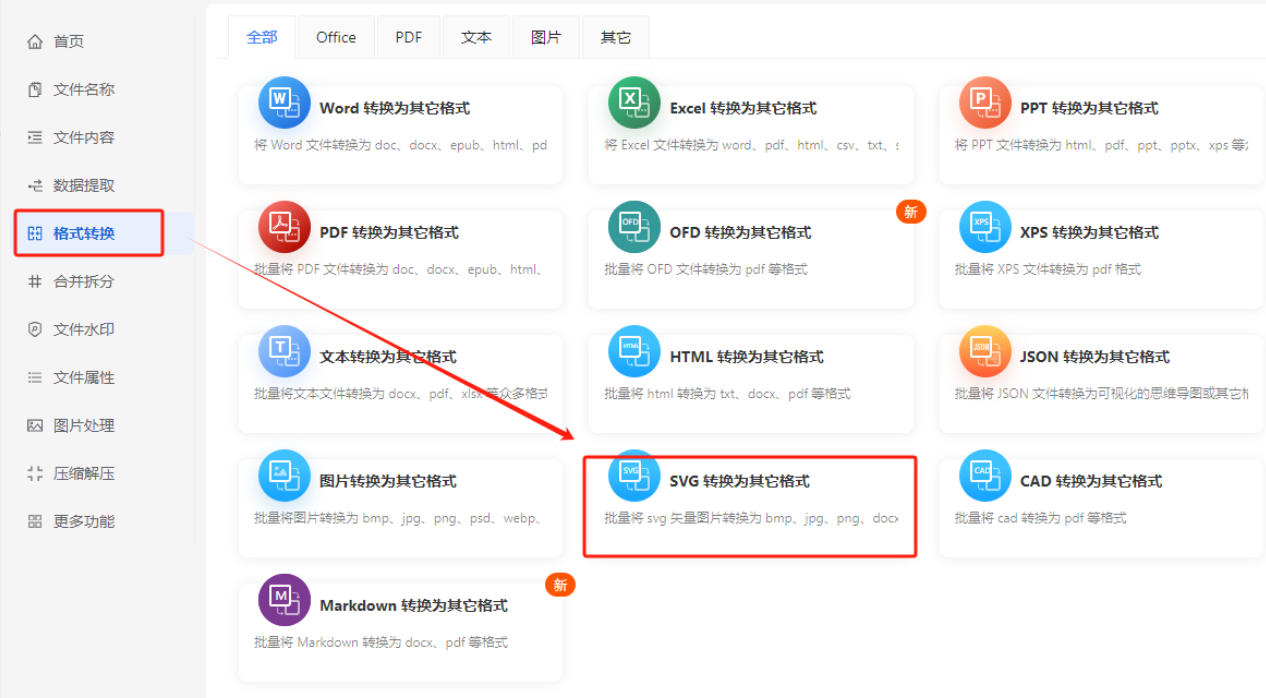Click the 格式转换 sidebar icon
Viewport: 1266px width, 698px height.
(35, 234)
